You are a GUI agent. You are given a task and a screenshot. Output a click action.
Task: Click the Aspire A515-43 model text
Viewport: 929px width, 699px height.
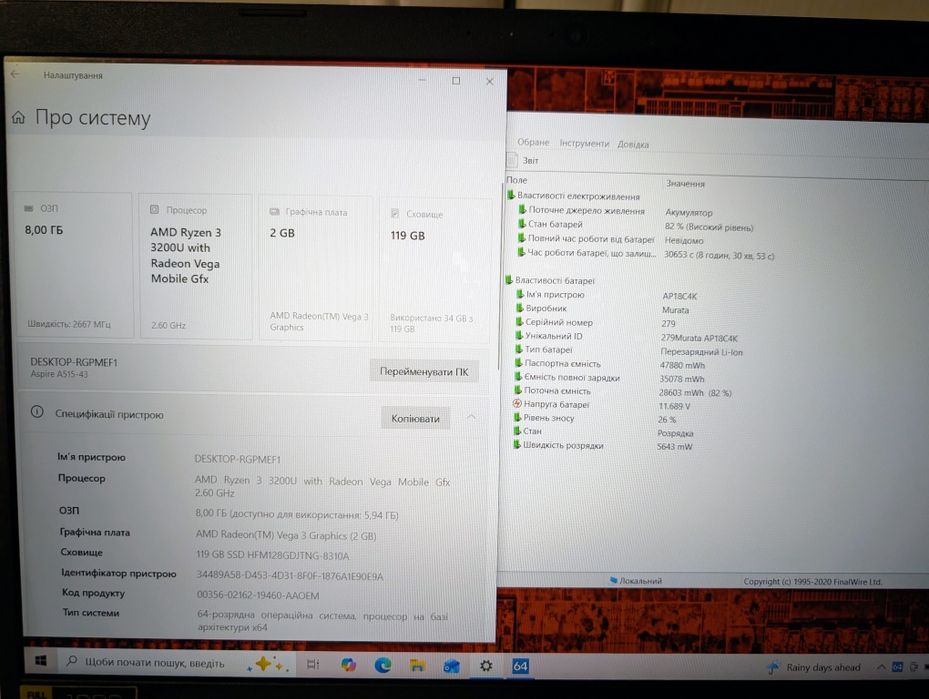tap(59, 374)
